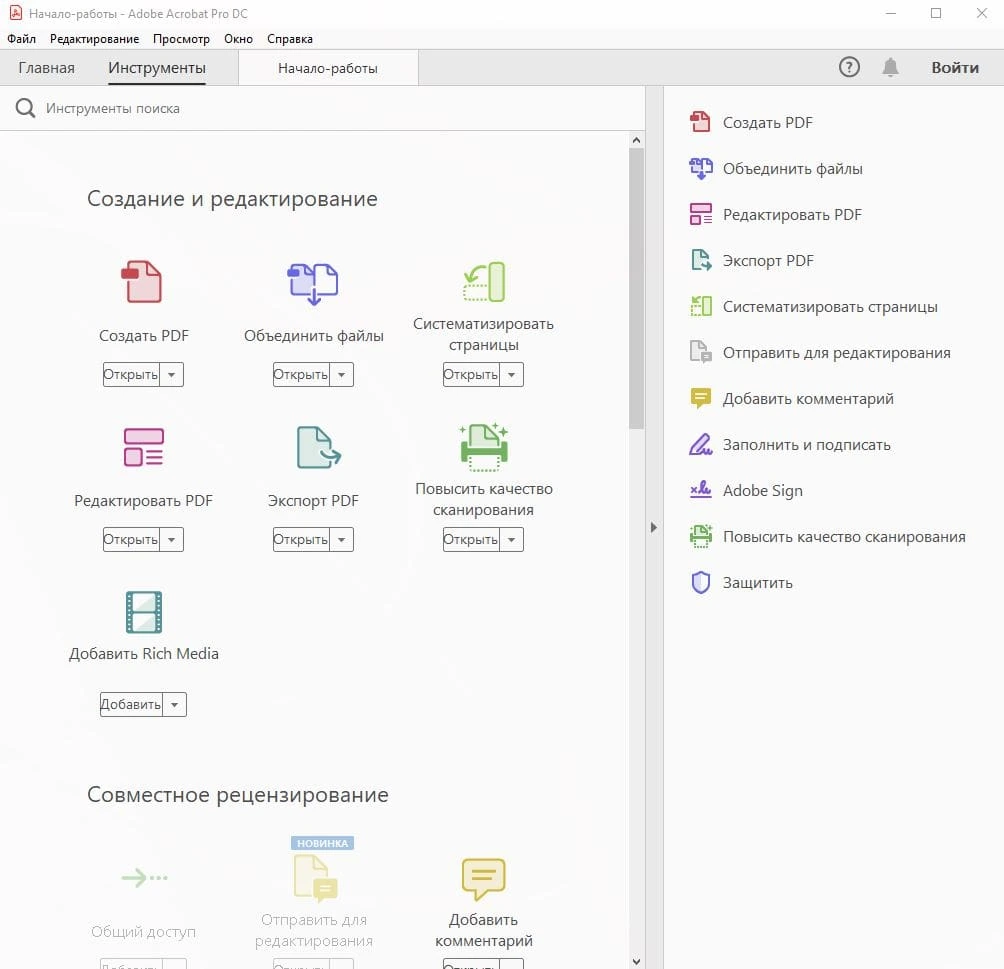
Task: Click the Защитить label in sidebar
Action: pos(757,583)
